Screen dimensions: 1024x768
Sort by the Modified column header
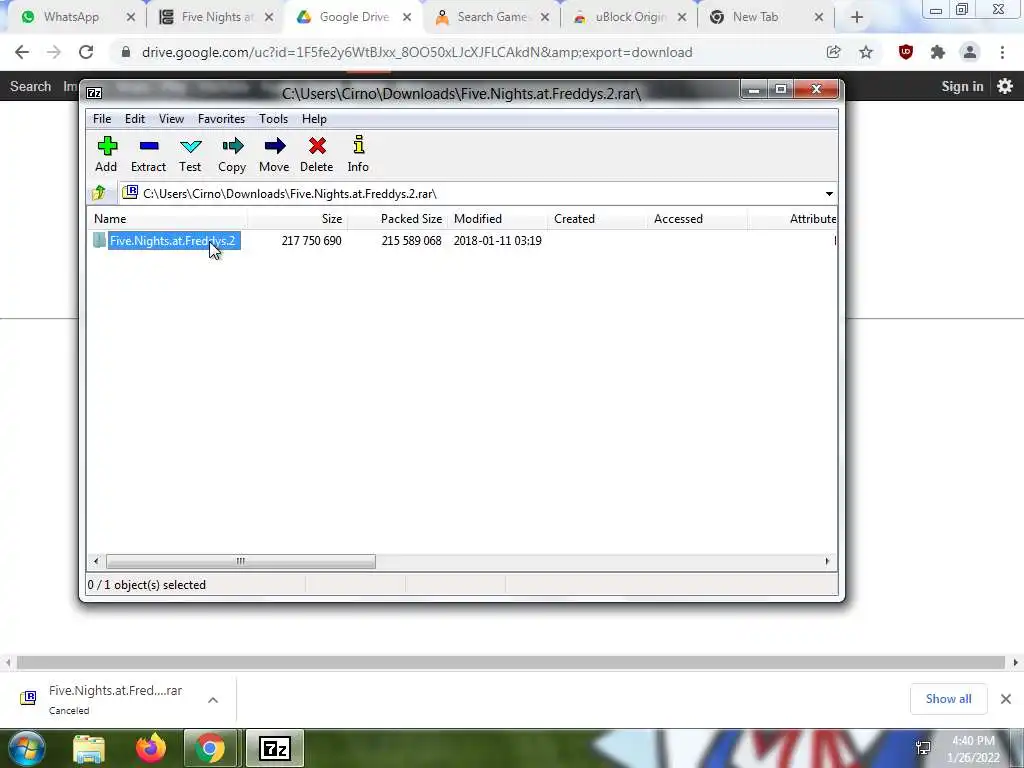pyautogui.click(x=497, y=219)
